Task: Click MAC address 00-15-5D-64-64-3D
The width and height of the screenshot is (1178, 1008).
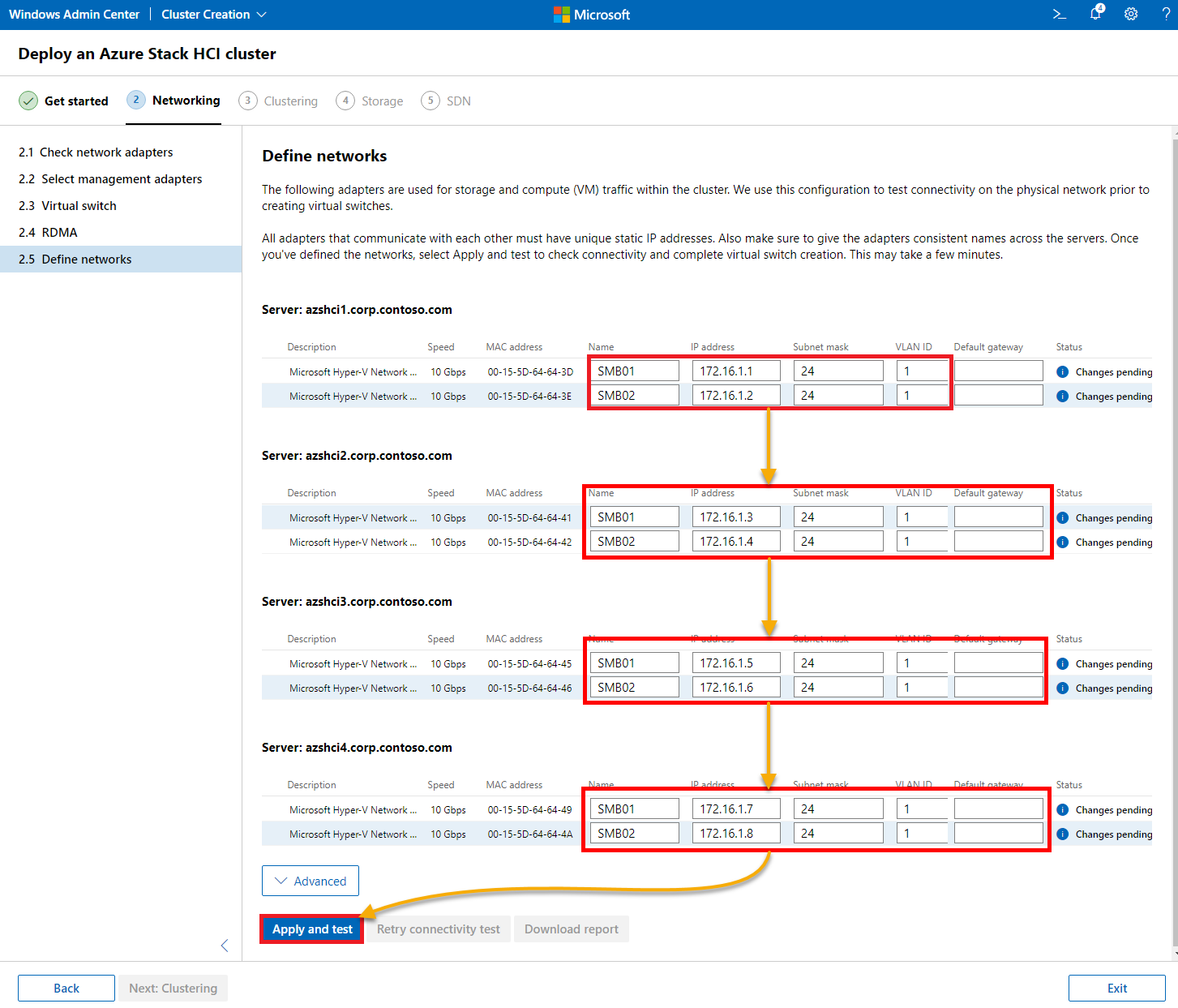Action: [x=530, y=372]
